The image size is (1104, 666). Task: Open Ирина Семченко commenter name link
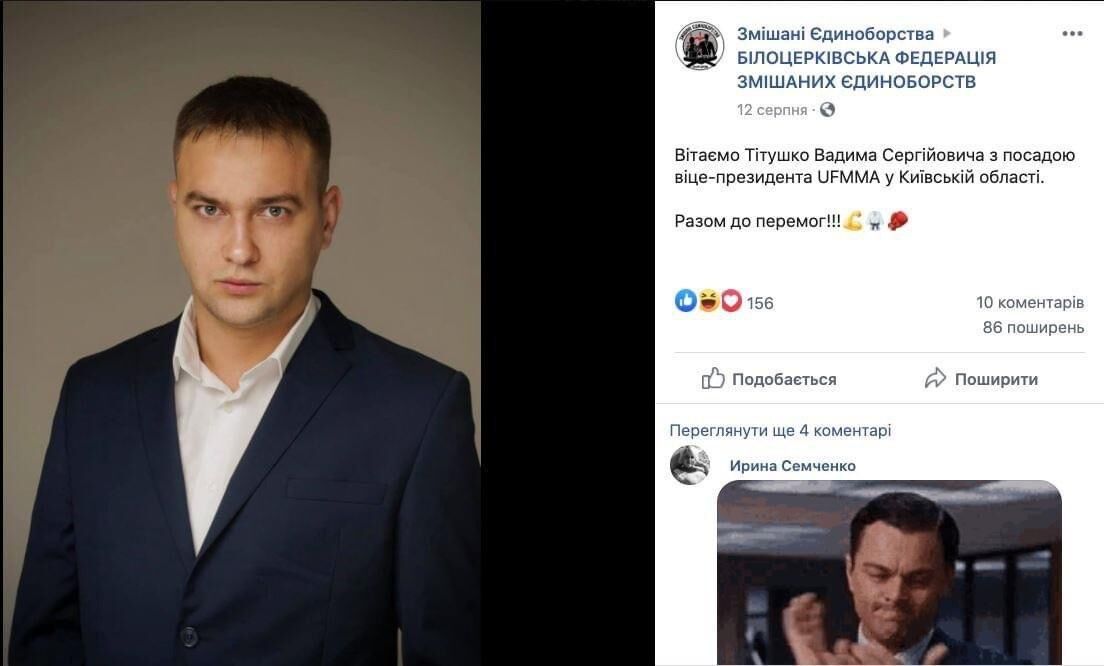click(792, 465)
